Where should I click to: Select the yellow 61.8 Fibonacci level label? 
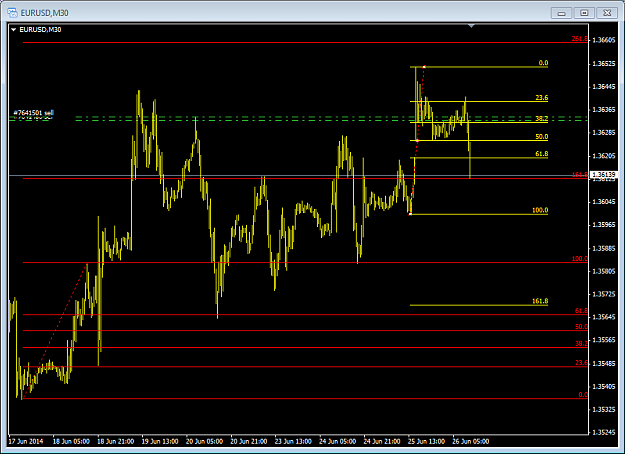pos(542,154)
